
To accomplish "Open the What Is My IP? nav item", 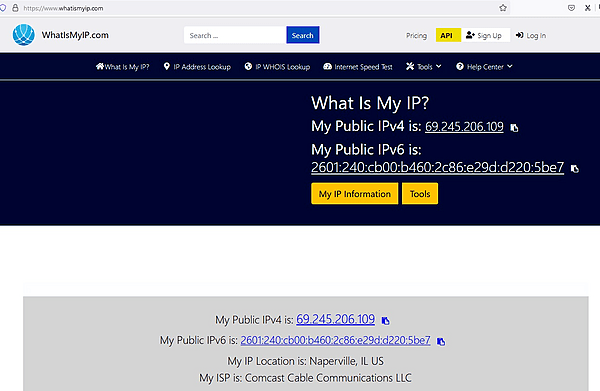I will (x=122, y=67).
